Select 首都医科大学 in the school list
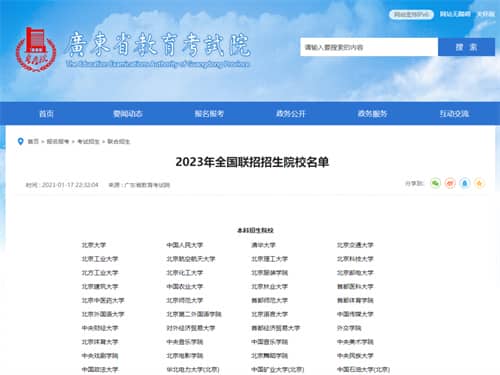Image resolution: width=500 pixels, height=375 pixels. coord(355,287)
